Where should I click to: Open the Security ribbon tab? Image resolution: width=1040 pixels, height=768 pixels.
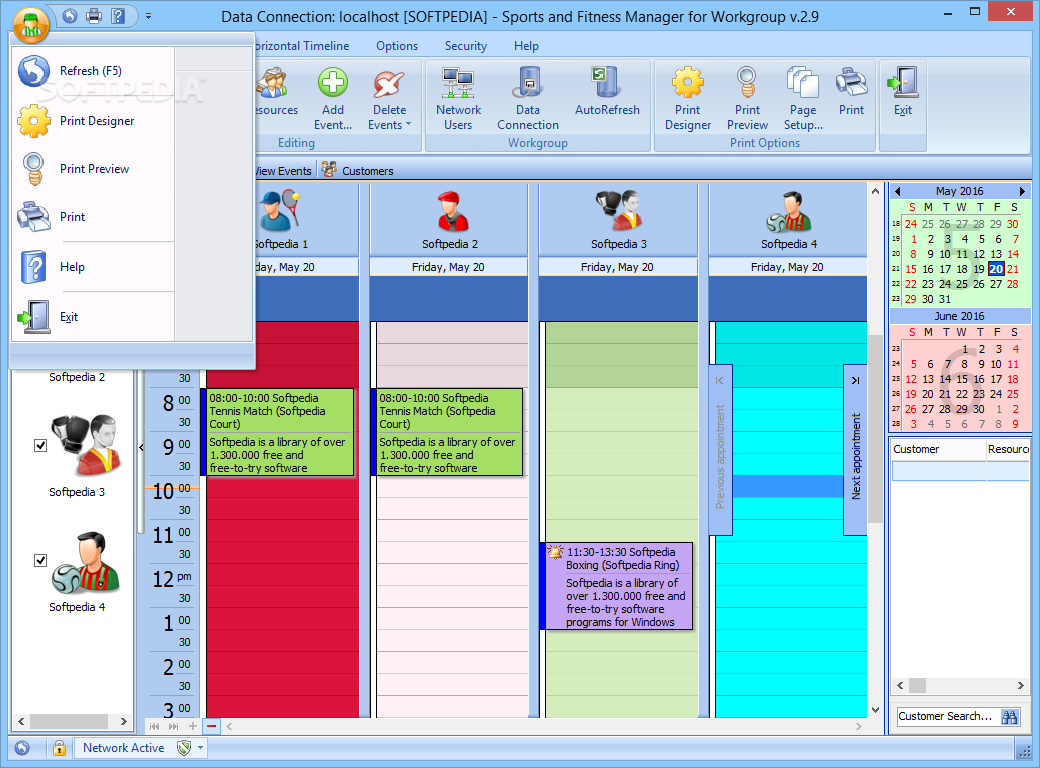(466, 46)
